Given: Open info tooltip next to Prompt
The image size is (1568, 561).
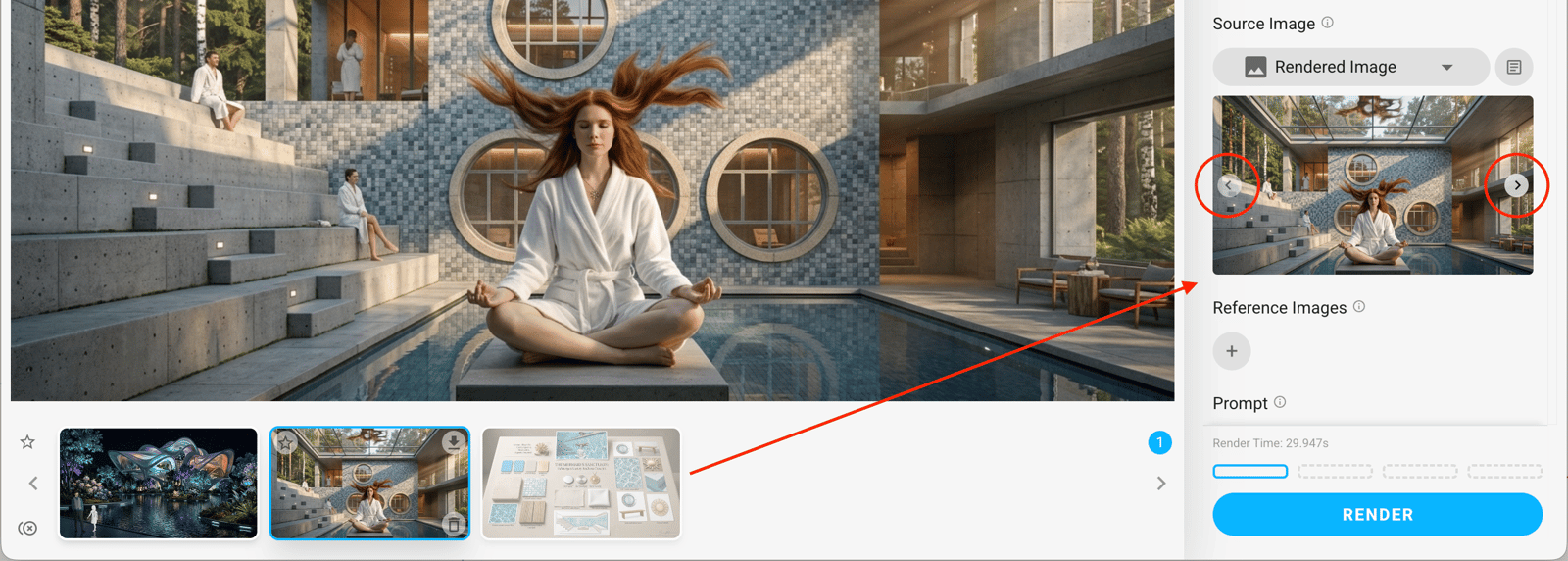Looking at the screenshot, I should (x=1280, y=402).
